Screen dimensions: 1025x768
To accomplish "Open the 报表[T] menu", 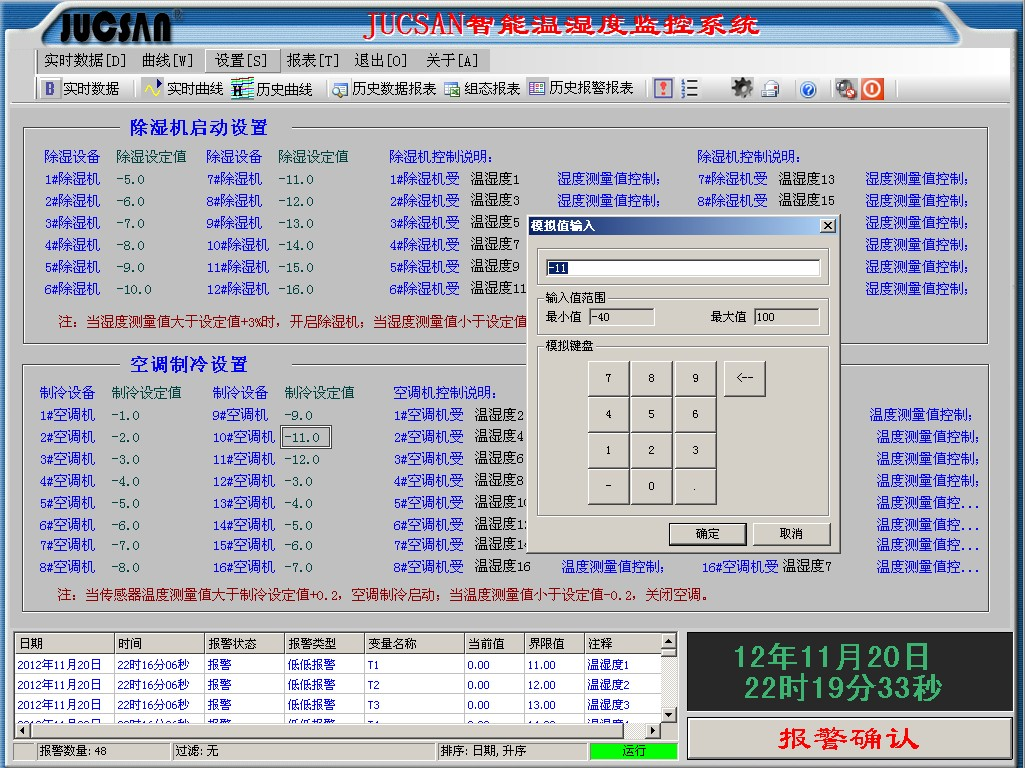I will (x=313, y=61).
